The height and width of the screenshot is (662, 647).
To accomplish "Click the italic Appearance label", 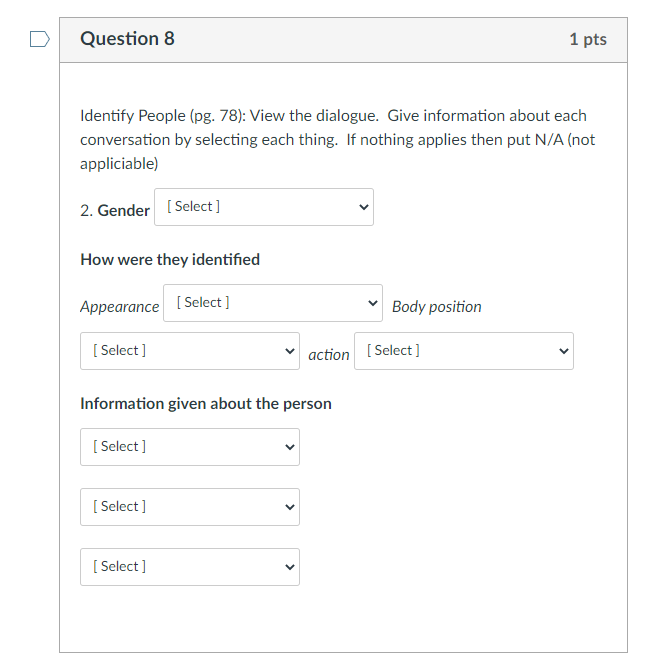I will click(x=119, y=307).
